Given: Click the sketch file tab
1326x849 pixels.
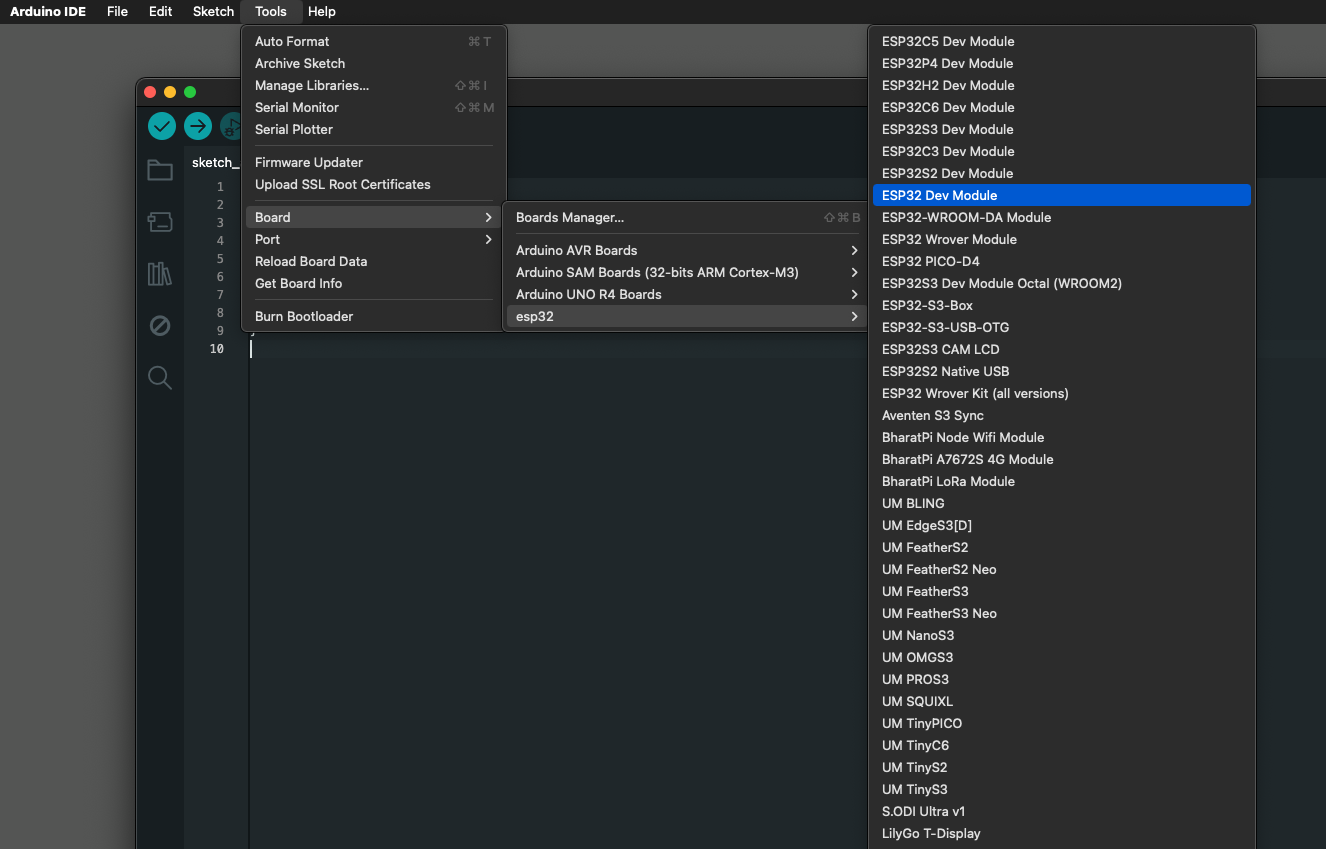Looking at the screenshot, I should pyautogui.click(x=214, y=162).
